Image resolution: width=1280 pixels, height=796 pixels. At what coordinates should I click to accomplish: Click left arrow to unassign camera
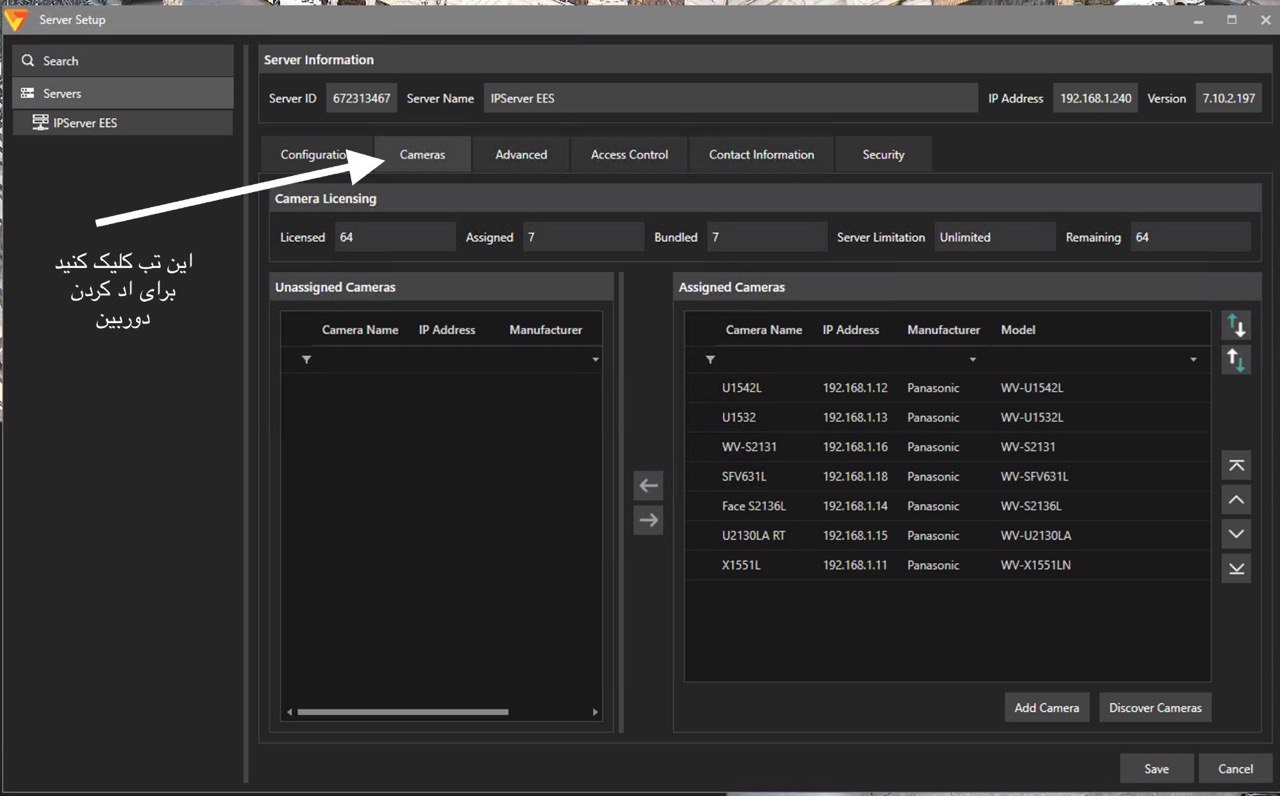649,486
